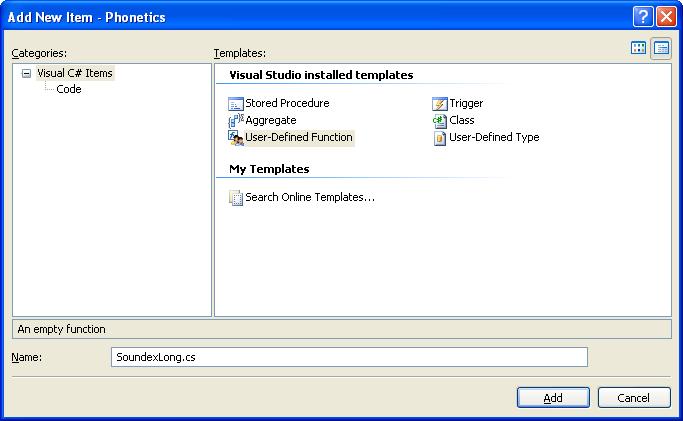
Task: Close the Add New Item dialog
Action: tap(666, 17)
